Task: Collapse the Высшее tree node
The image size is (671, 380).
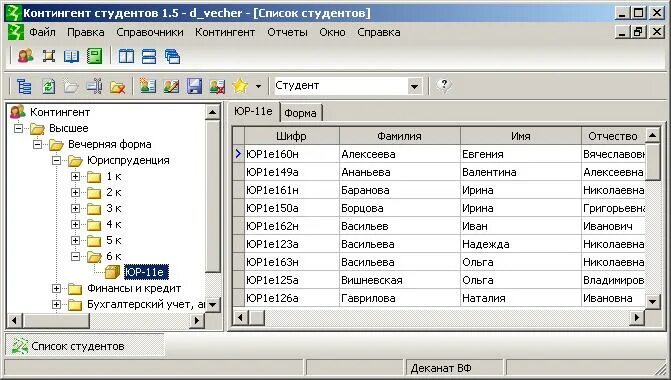Action: [x=18, y=128]
